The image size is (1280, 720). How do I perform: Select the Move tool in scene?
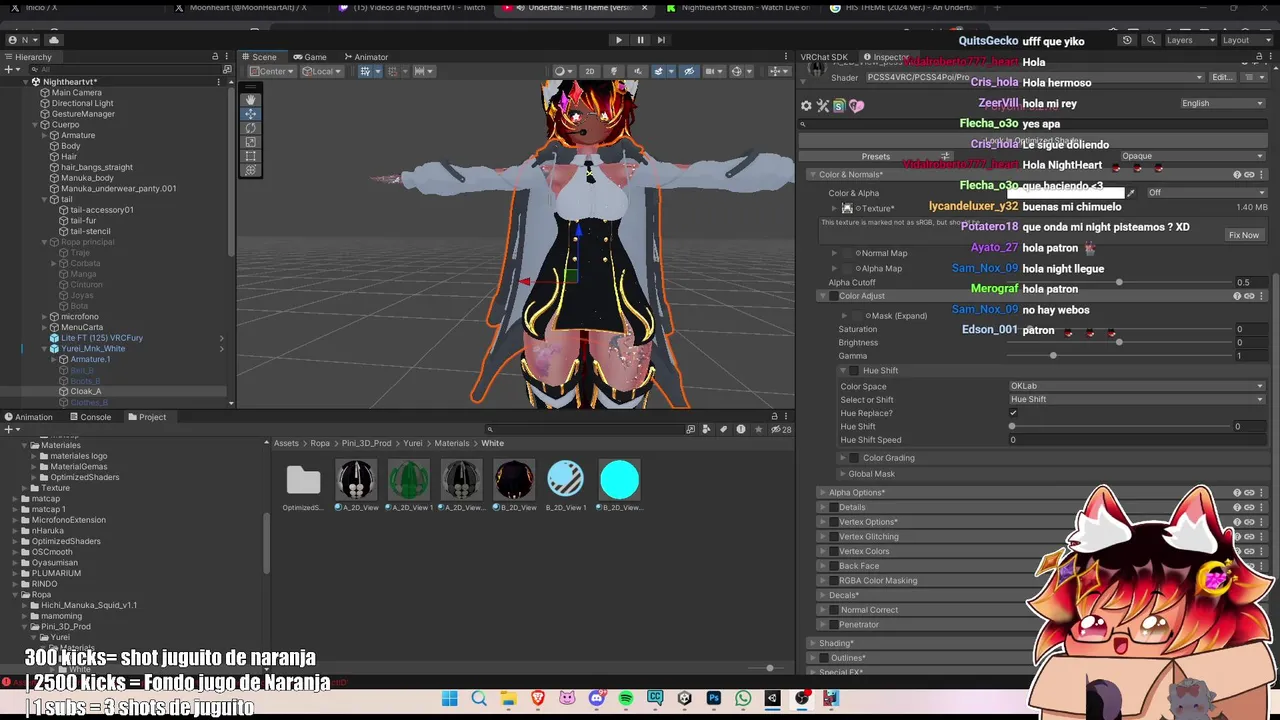pos(250,114)
